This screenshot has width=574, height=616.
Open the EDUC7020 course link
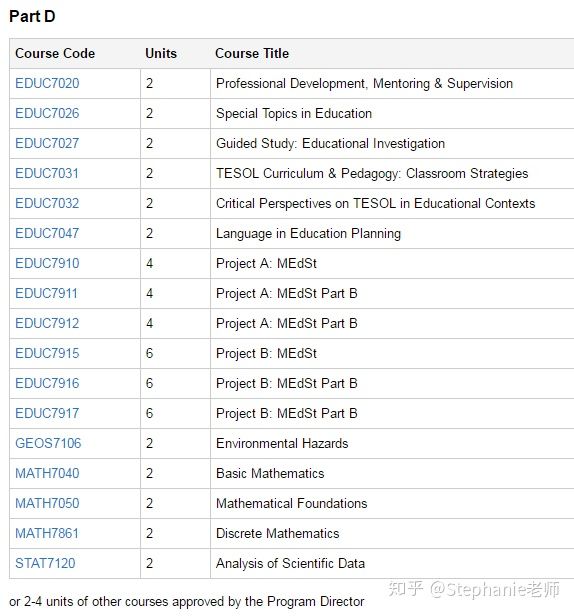click(x=47, y=83)
